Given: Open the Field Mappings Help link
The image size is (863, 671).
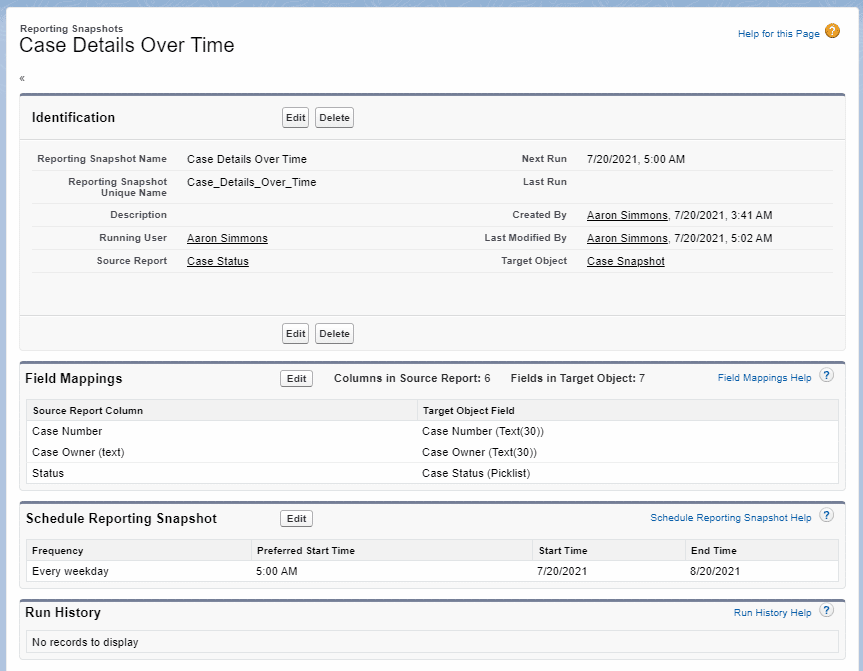Looking at the screenshot, I should coord(764,378).
